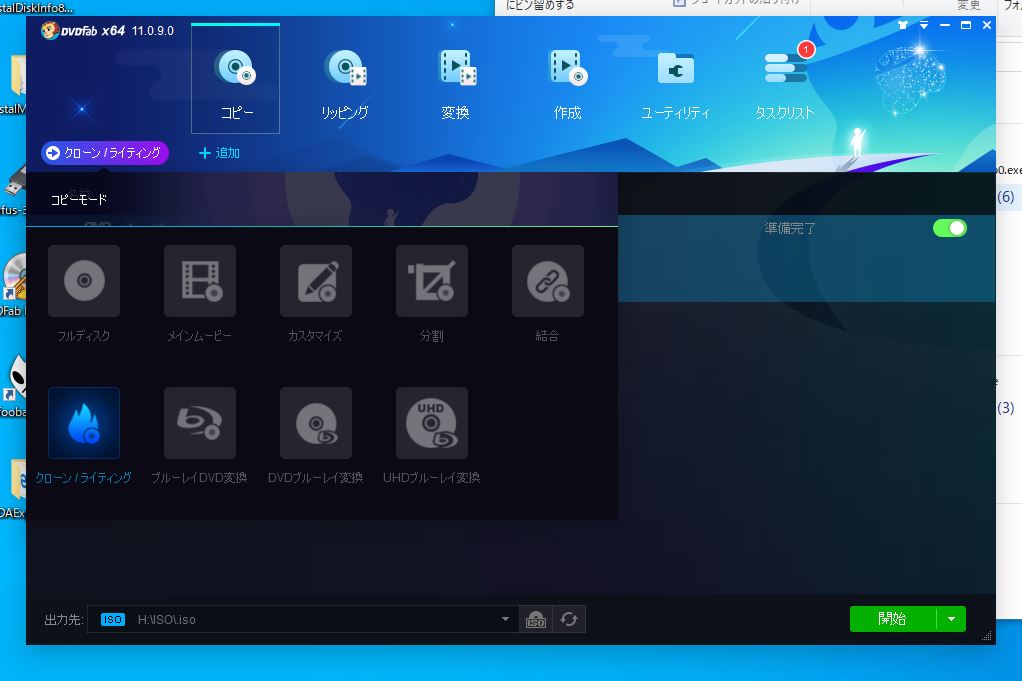This screenshot has height=681, width=1022.
Task: Click the 追加 (Add) source button
Action: click(219, 153)
